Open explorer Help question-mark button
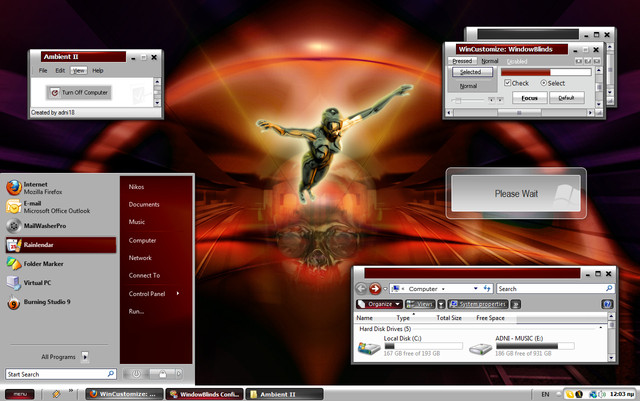Viewport: 640px width, 401px height. 607,304
